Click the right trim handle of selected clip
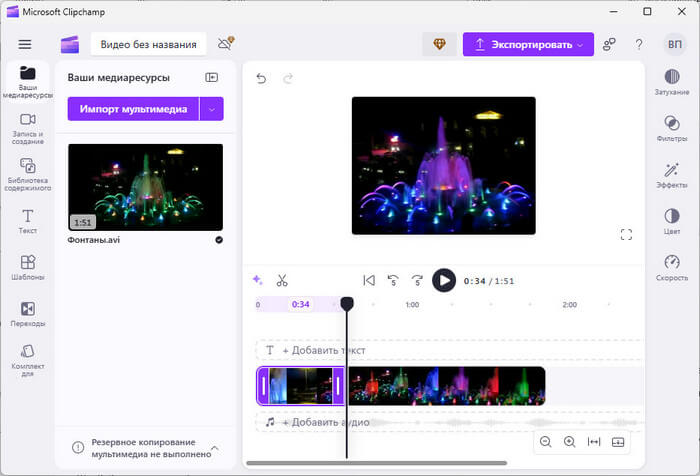Viewport: 700px width, 476px height. (338, 386)
